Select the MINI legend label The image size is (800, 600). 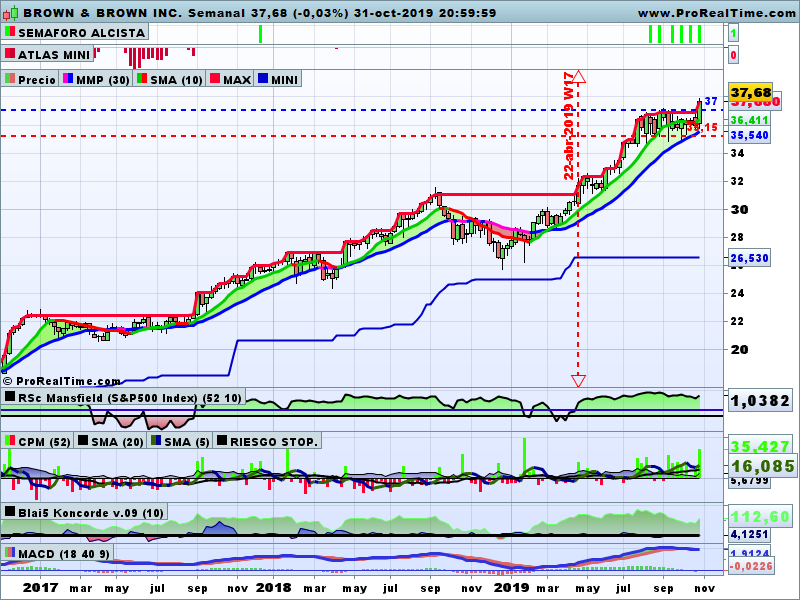(x=285, y=80)
